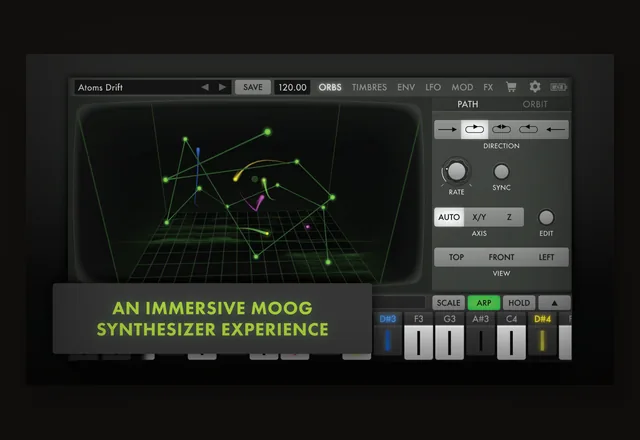The height and width of the screenshot is (440, 640).
Task: Select forward loop direction icon
Action: [x=474, y=129]
